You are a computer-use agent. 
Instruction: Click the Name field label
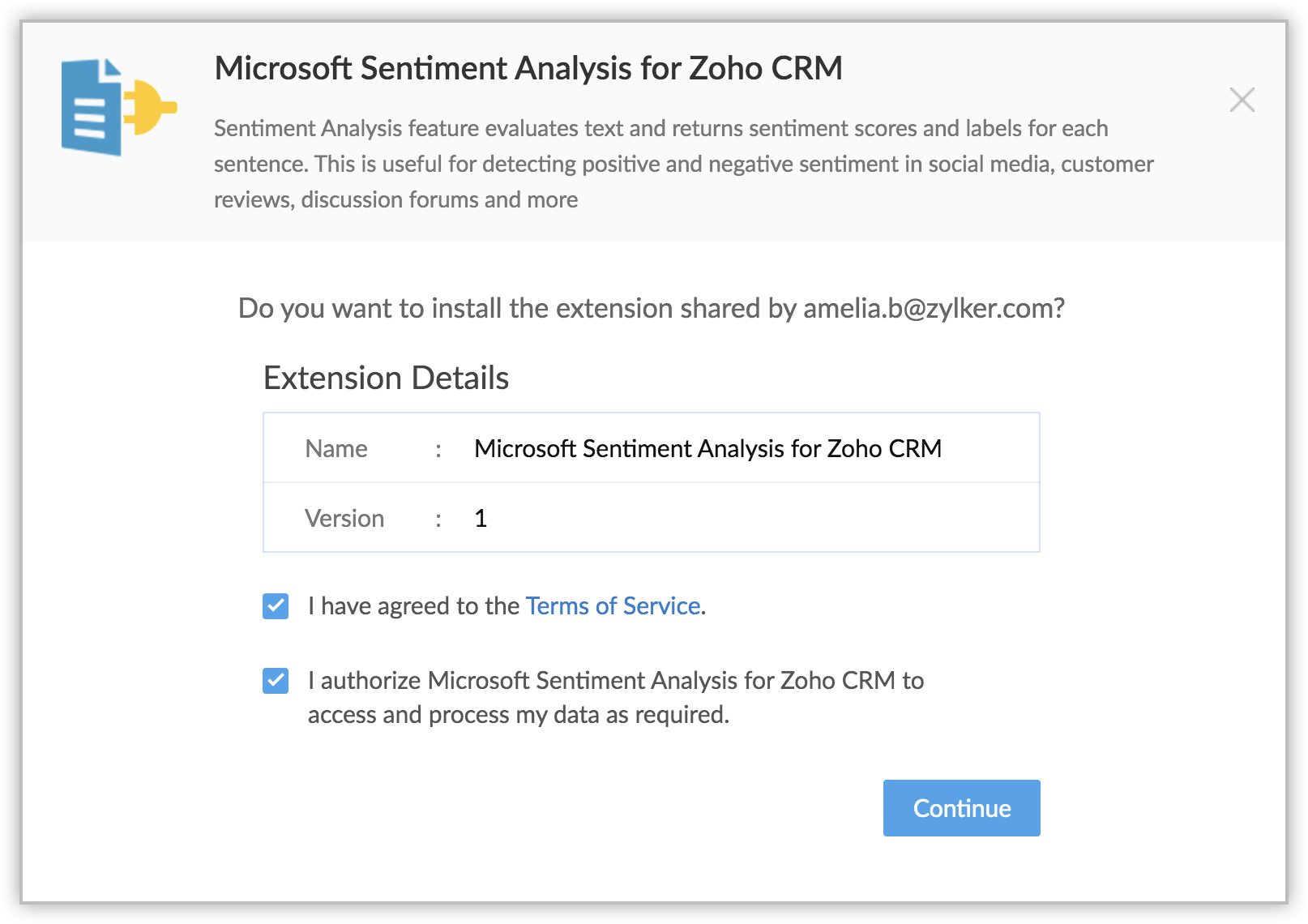pyautogui.click(x=336, y=449)
